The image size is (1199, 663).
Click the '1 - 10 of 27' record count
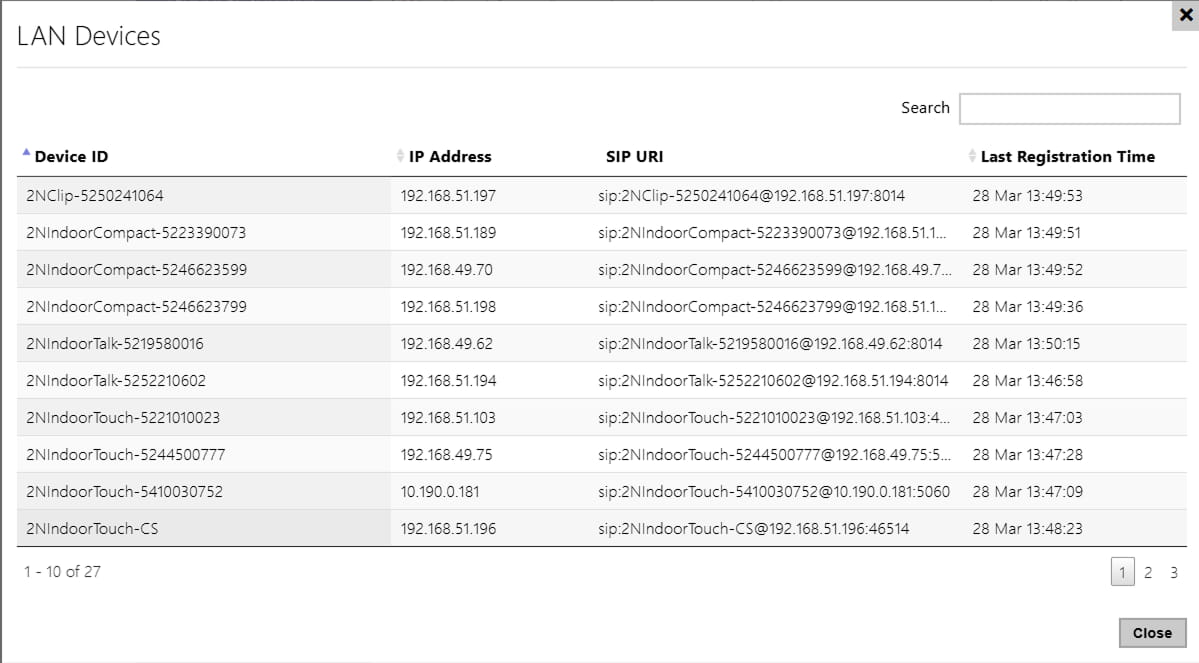click(x=62, y=572)
